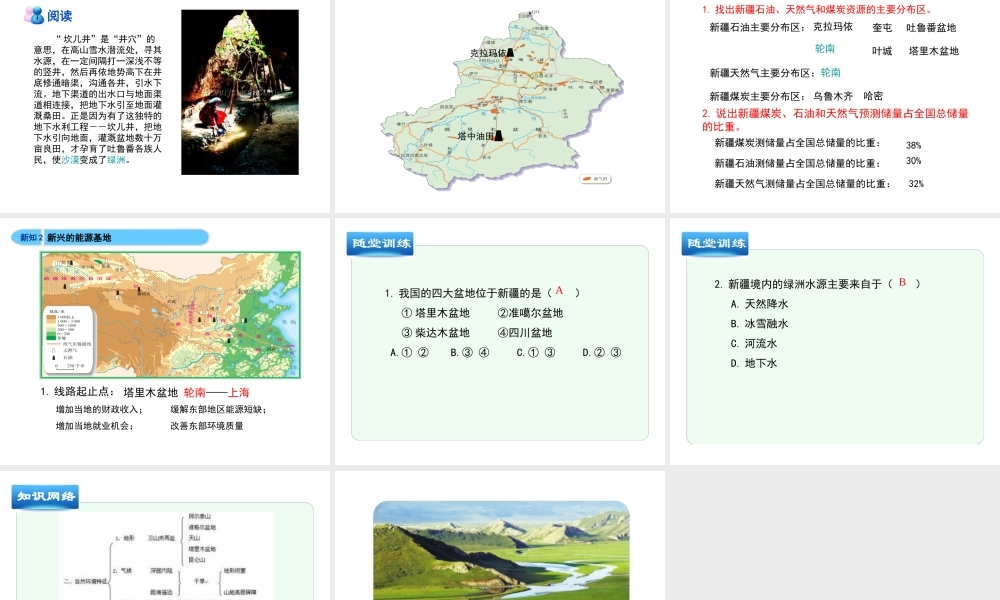This screenshot has height=600, width=1000.
Task: Click the 知识网络 banner
Action: pos(45,497)
